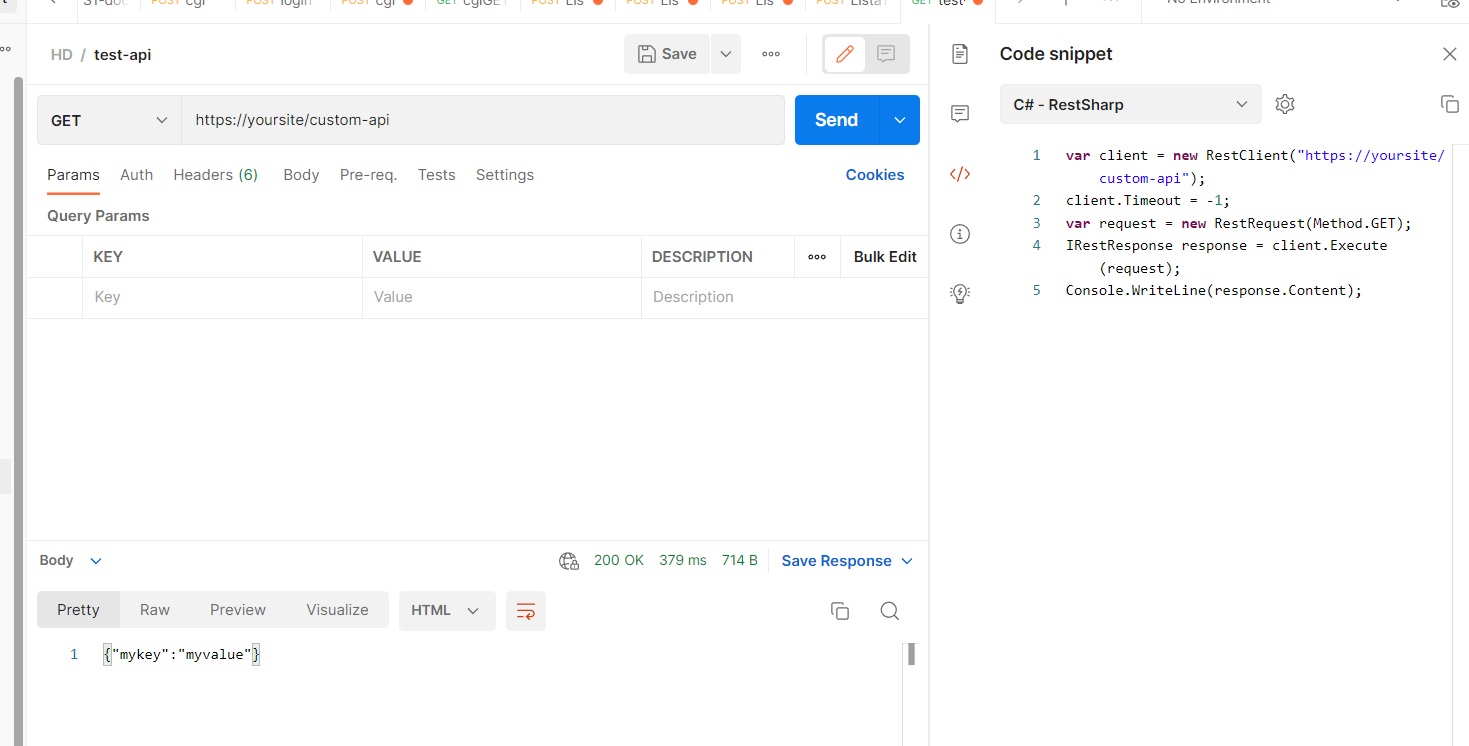Click the Save button
The image size is (1469, 746).
click(667, 54)
